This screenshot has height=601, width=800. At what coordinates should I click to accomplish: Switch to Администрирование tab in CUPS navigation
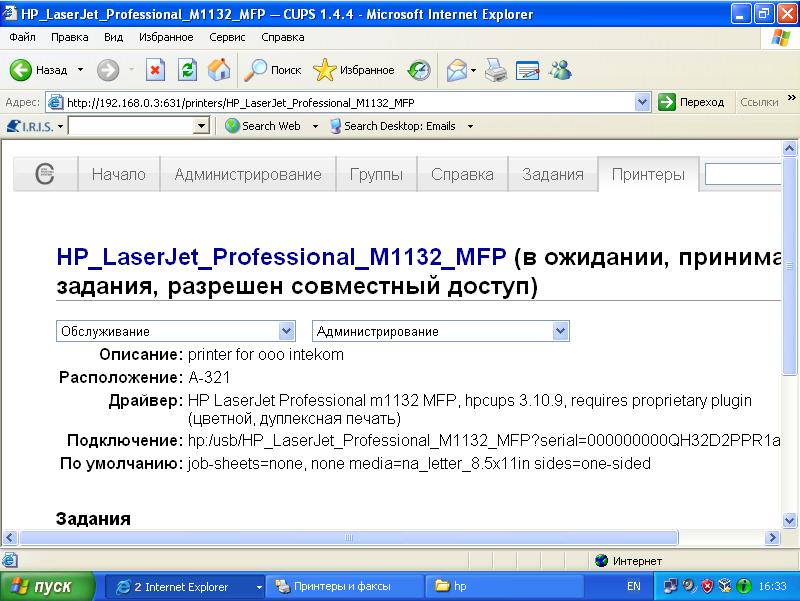click(x=248, y=174)
